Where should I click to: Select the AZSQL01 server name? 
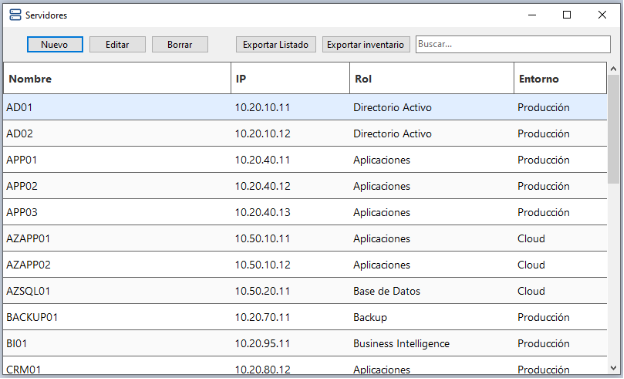(28, 291)
